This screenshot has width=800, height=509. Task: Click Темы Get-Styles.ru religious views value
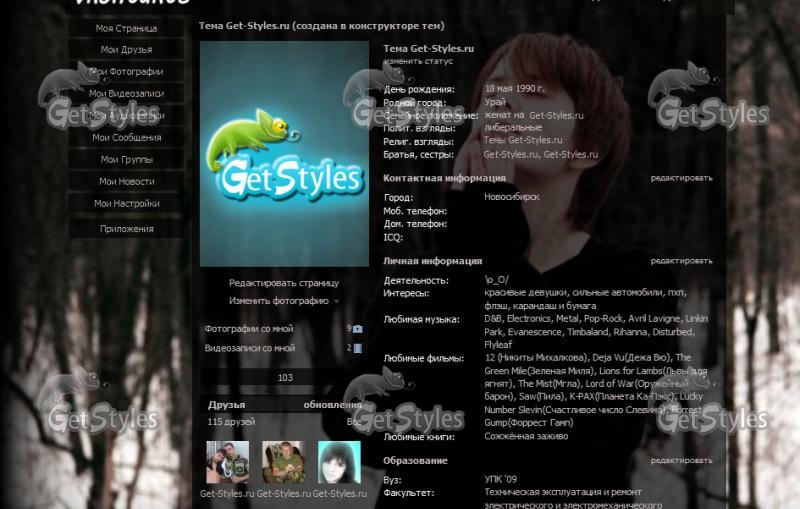point(523,140)
